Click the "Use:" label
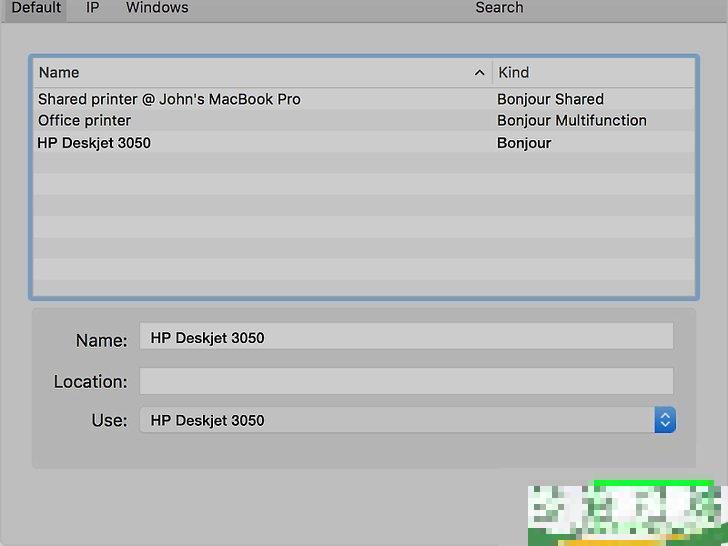Image resolution: width=728 pixels, height=546 pixels. click(x=109, y=420)
